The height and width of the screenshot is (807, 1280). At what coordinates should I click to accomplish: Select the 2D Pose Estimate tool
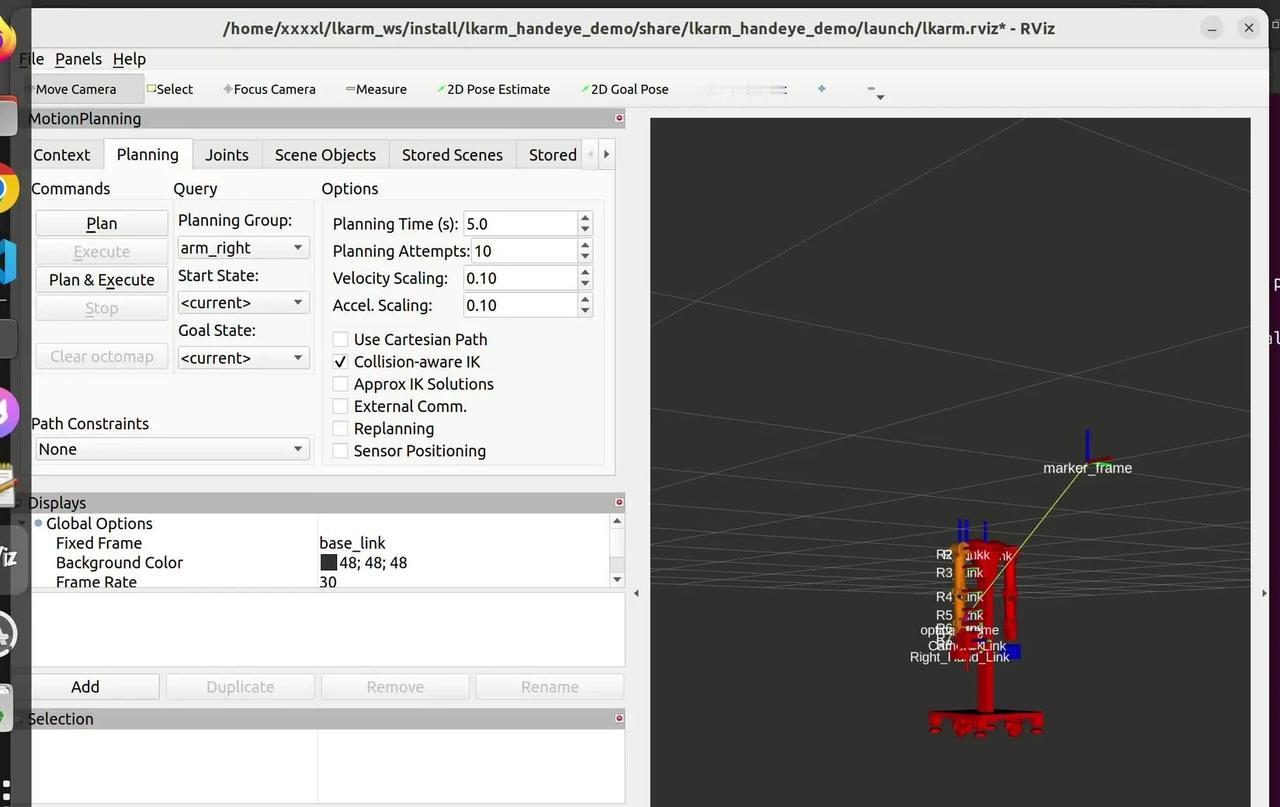tap(494, 89)
